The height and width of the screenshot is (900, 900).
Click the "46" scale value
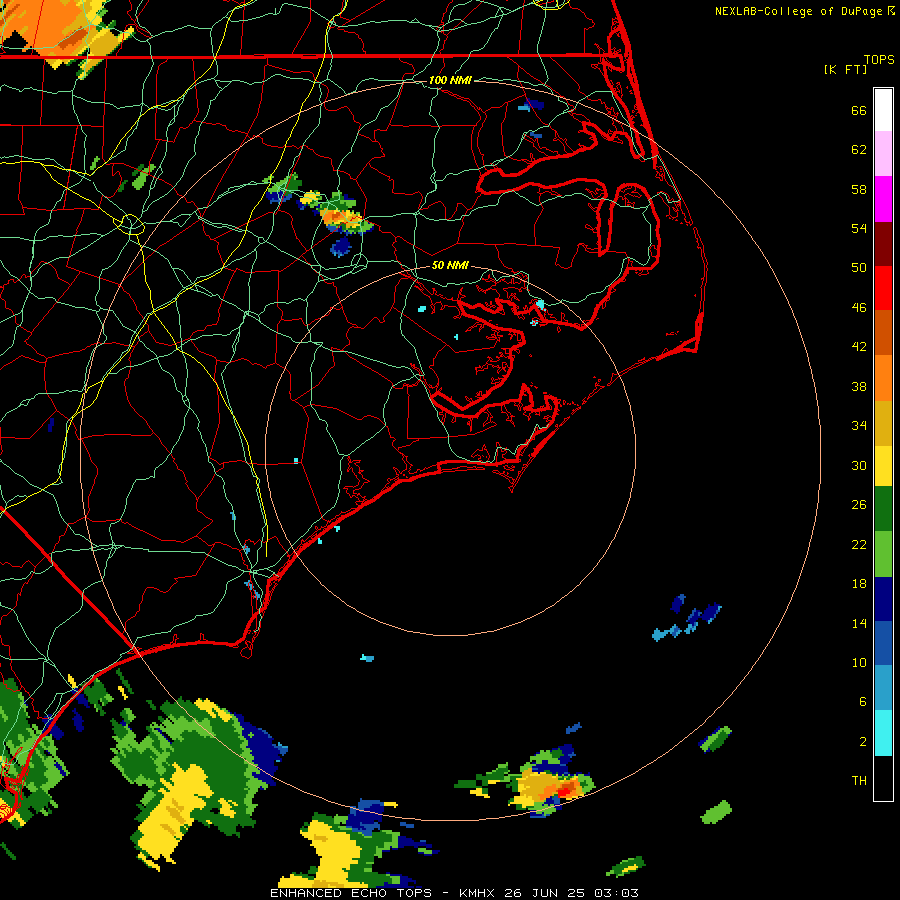pyautogui.click(x=859, y=308)
